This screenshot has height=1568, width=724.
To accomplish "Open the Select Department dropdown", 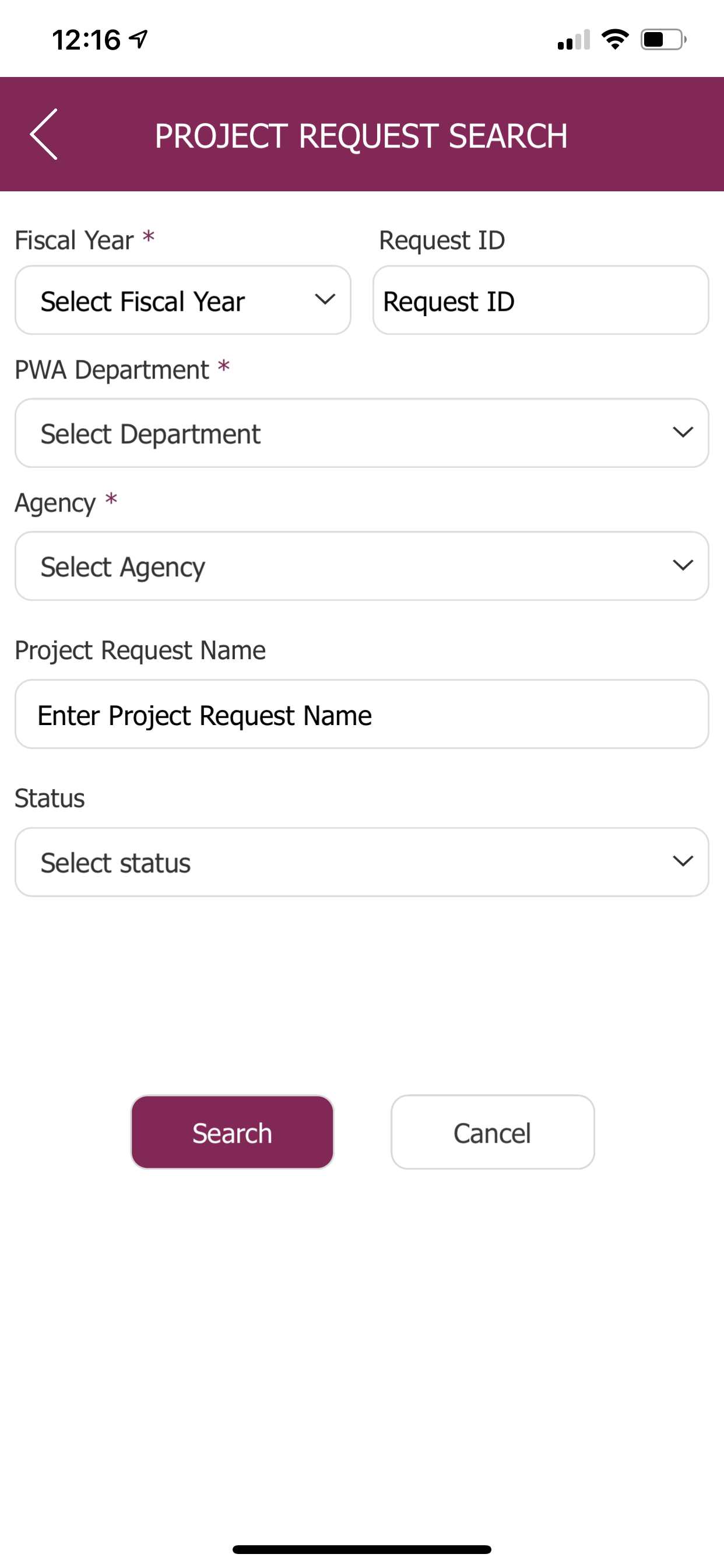I will (362, 433).
